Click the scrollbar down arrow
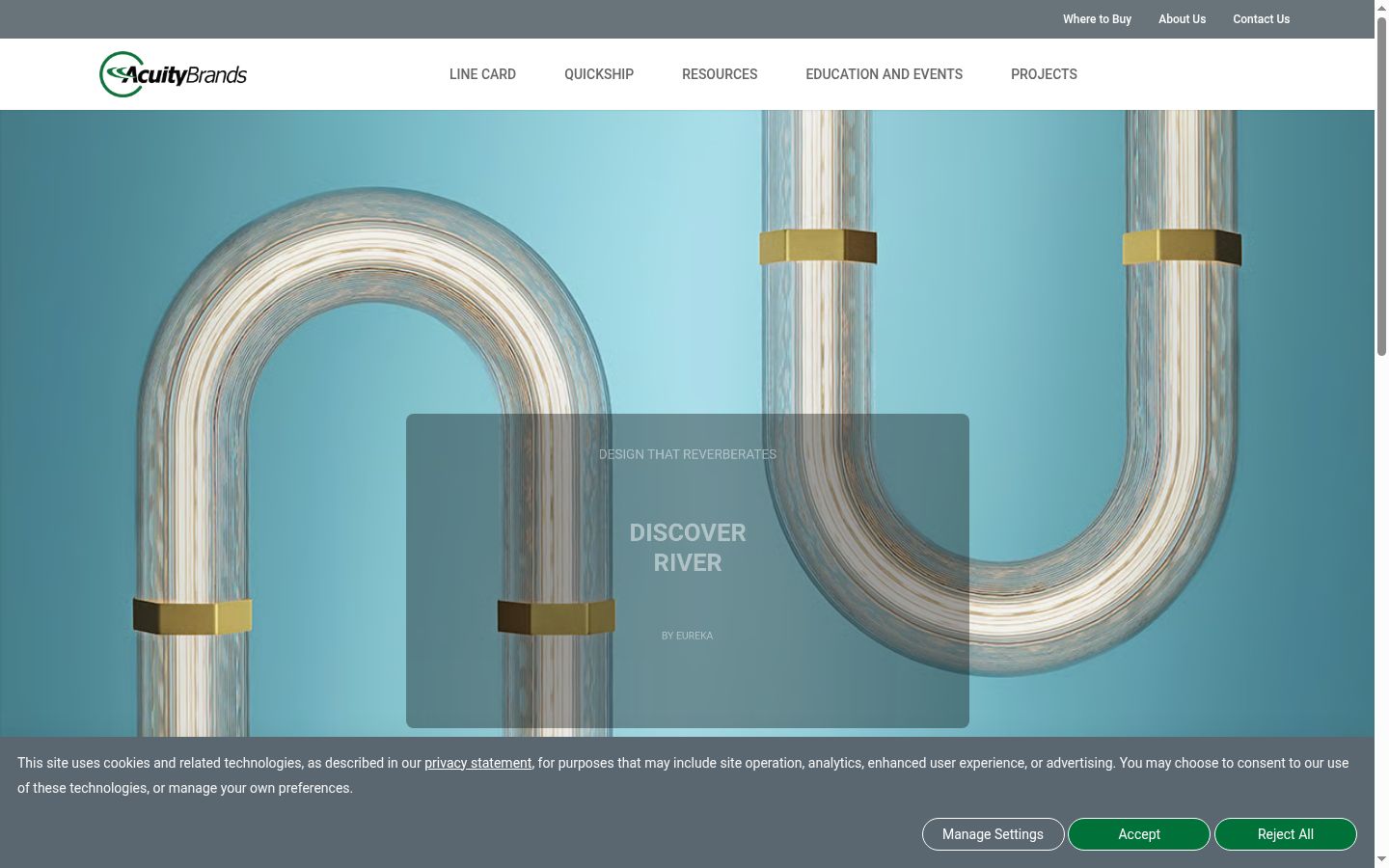Viewport: 1389px width, 868px height. point(1381,859)
